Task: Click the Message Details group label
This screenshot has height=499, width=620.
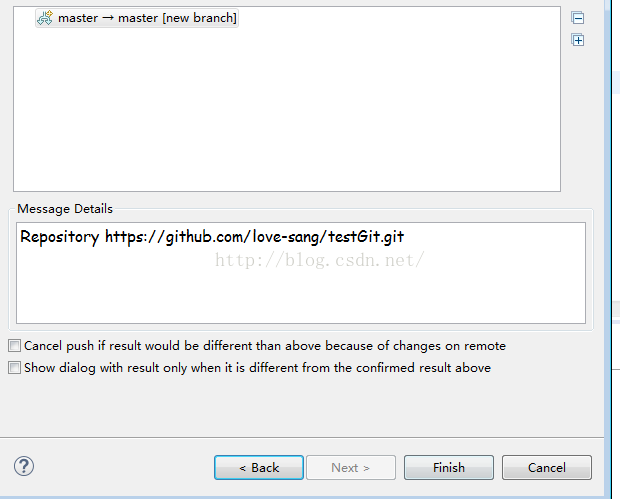Action: (x=65, y=209)
